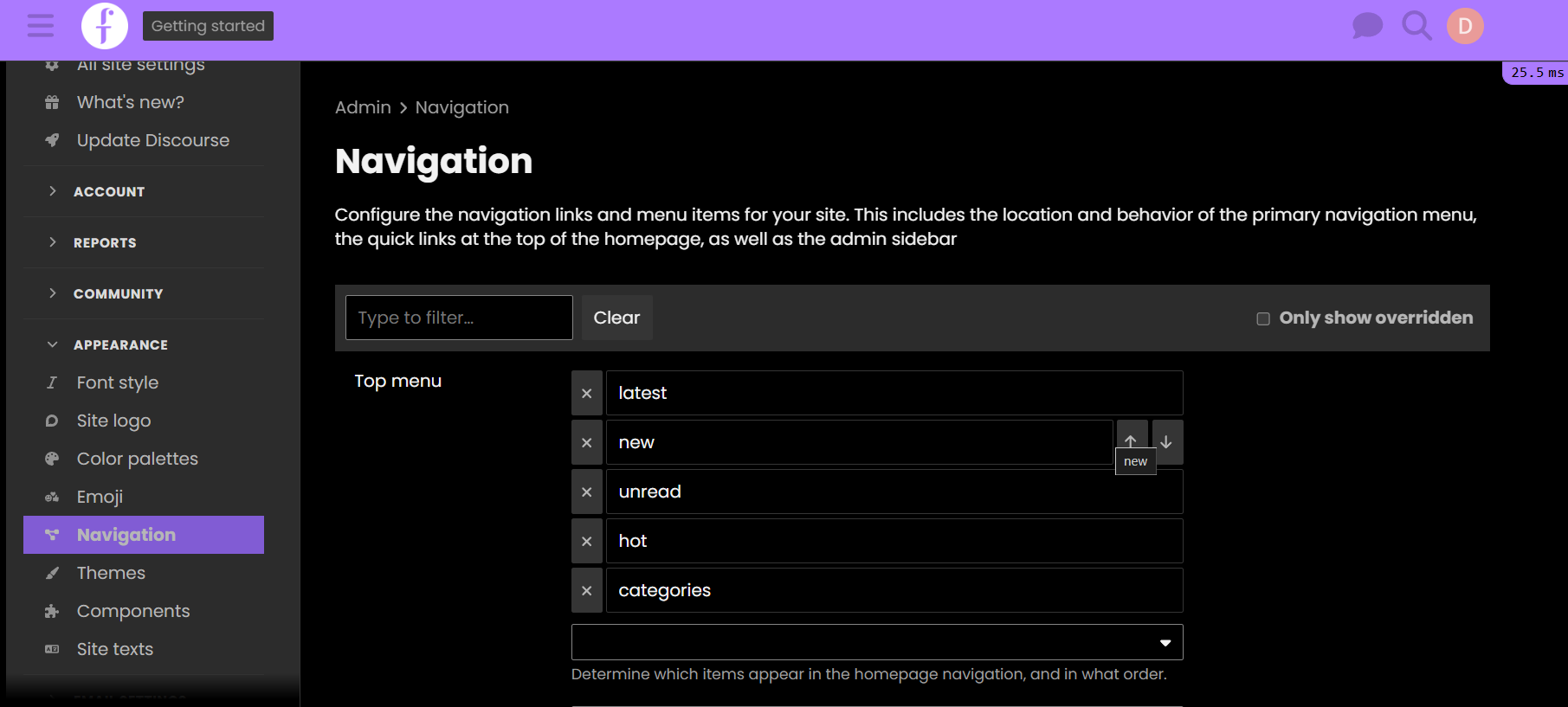
Task: Collapse the Appearance sidebar section
Action: tap(120, 344)
